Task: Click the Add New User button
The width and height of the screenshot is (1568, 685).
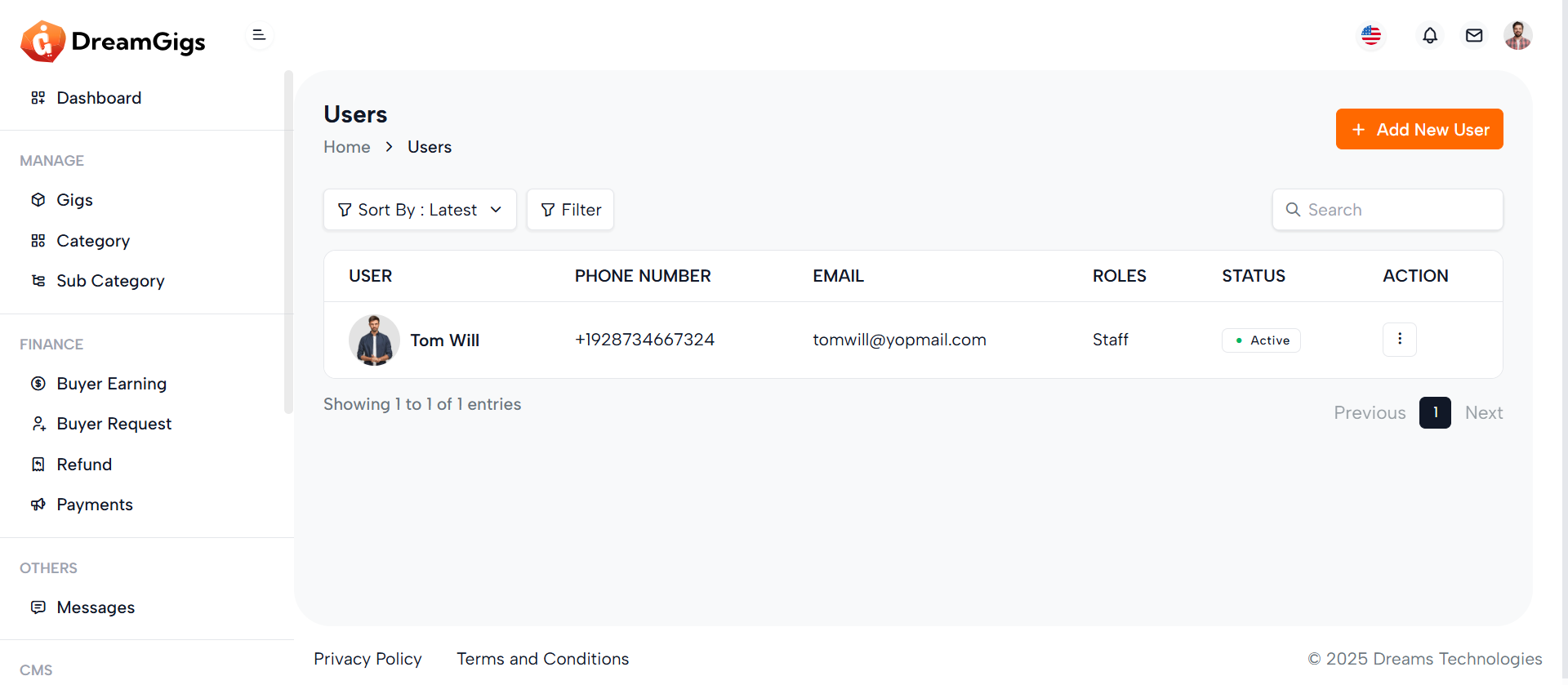Action: coord(1419,129)
